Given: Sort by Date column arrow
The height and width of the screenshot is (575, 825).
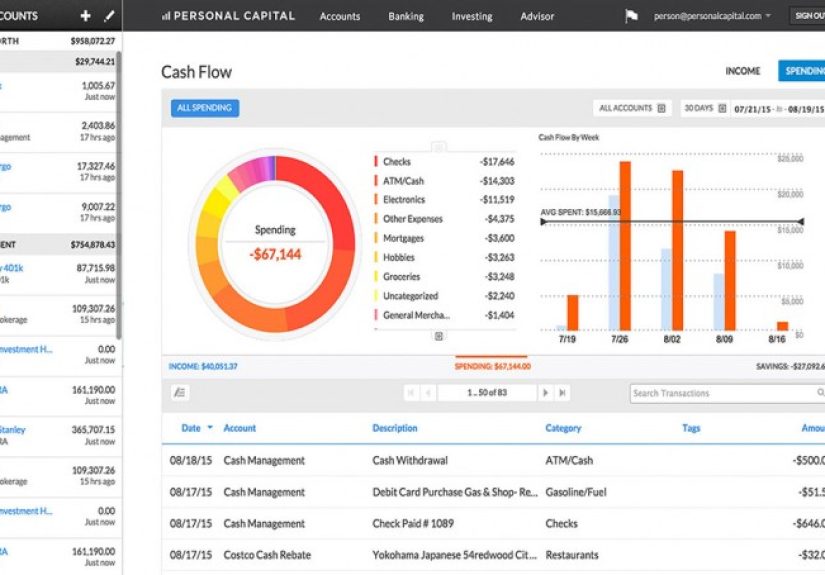Looking at the screenshot, I should pos(210,427).
